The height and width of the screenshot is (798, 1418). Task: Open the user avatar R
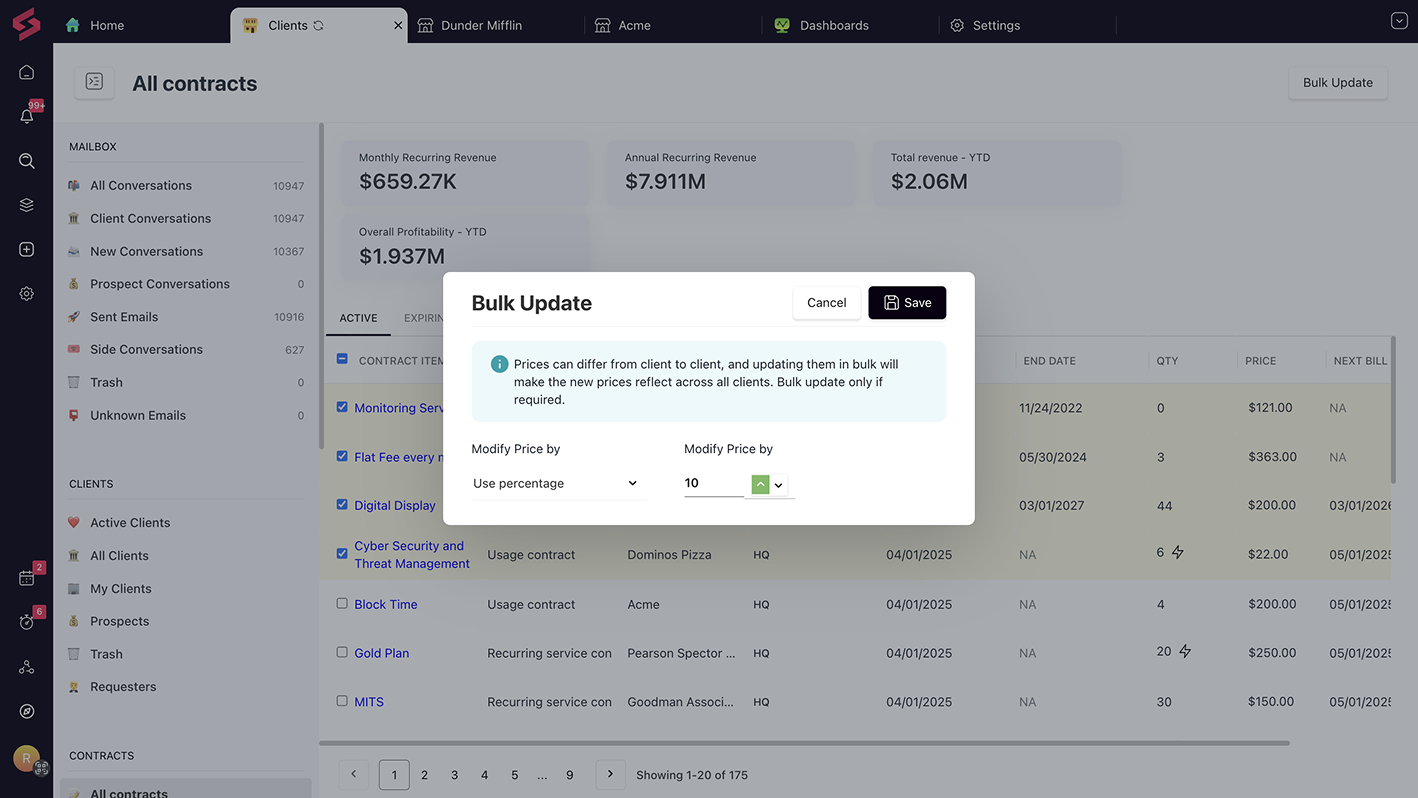(x=26, y=758)
